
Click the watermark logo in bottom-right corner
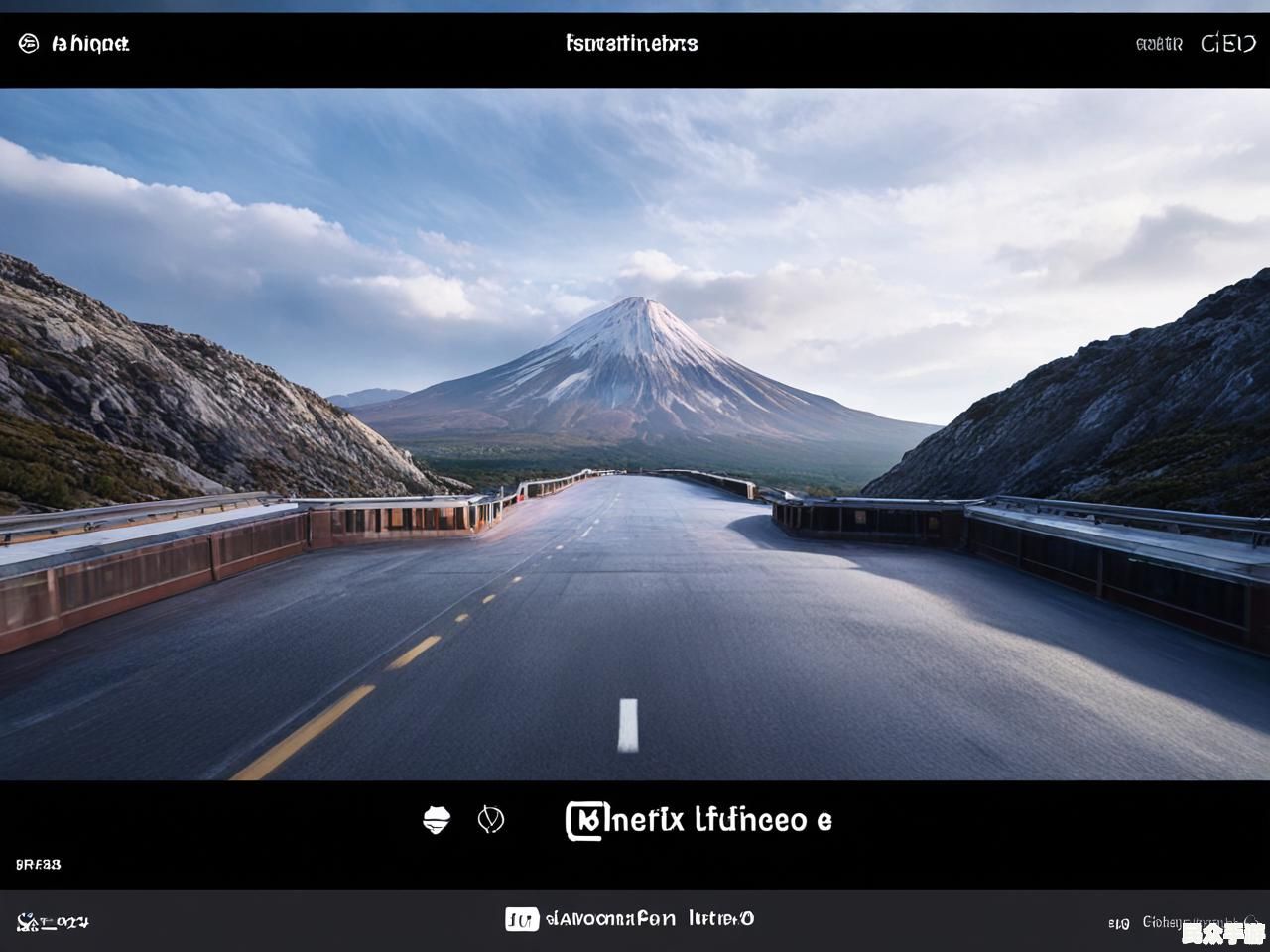tap(1222, 932)
